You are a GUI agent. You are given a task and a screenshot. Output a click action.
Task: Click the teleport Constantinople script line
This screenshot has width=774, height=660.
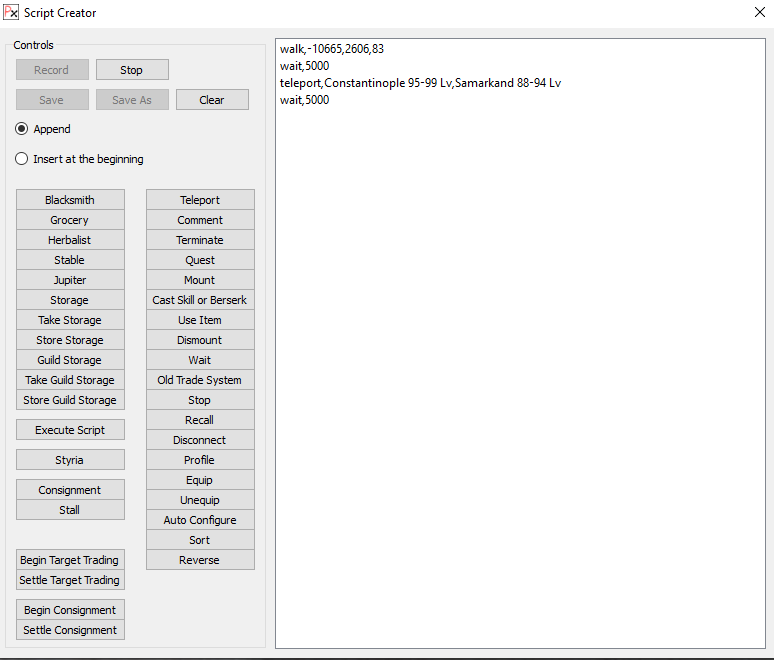(x=420, y=83)
